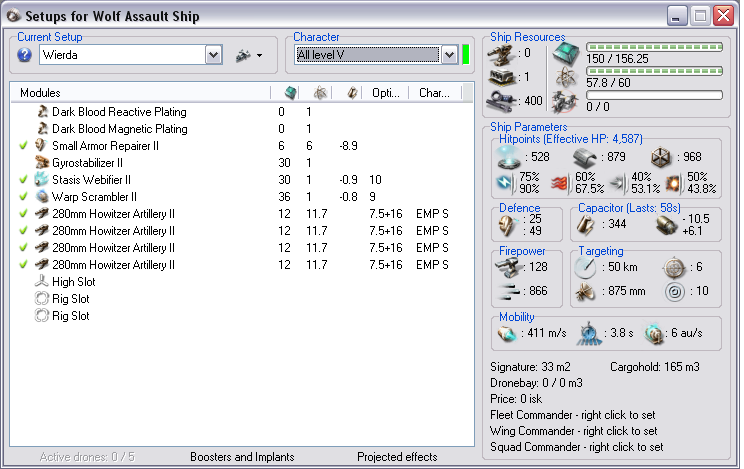Click the CPU resource icon

coord(566,53)
